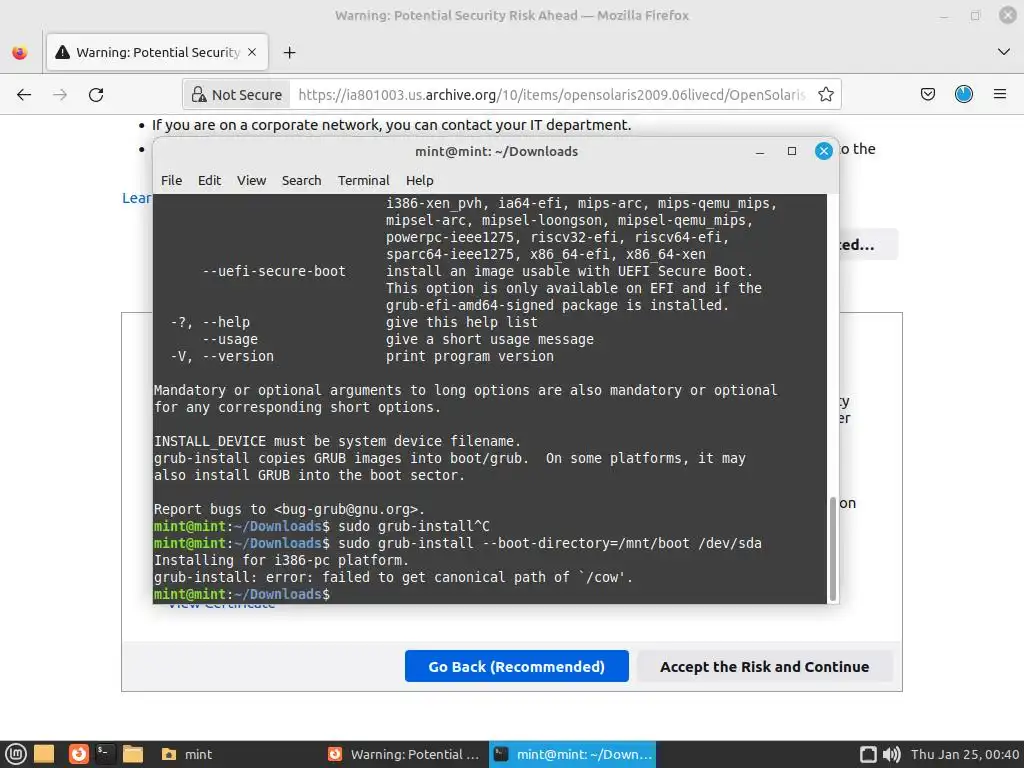This screenshot has width=1024, height=768.
Task: Click the show desktop taskbar icon
Action: pos(44,754)
